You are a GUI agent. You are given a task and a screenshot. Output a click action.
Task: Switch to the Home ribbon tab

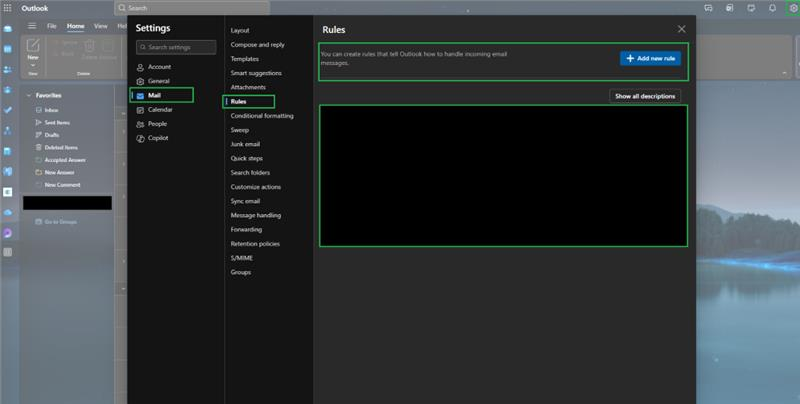[76, 26]
